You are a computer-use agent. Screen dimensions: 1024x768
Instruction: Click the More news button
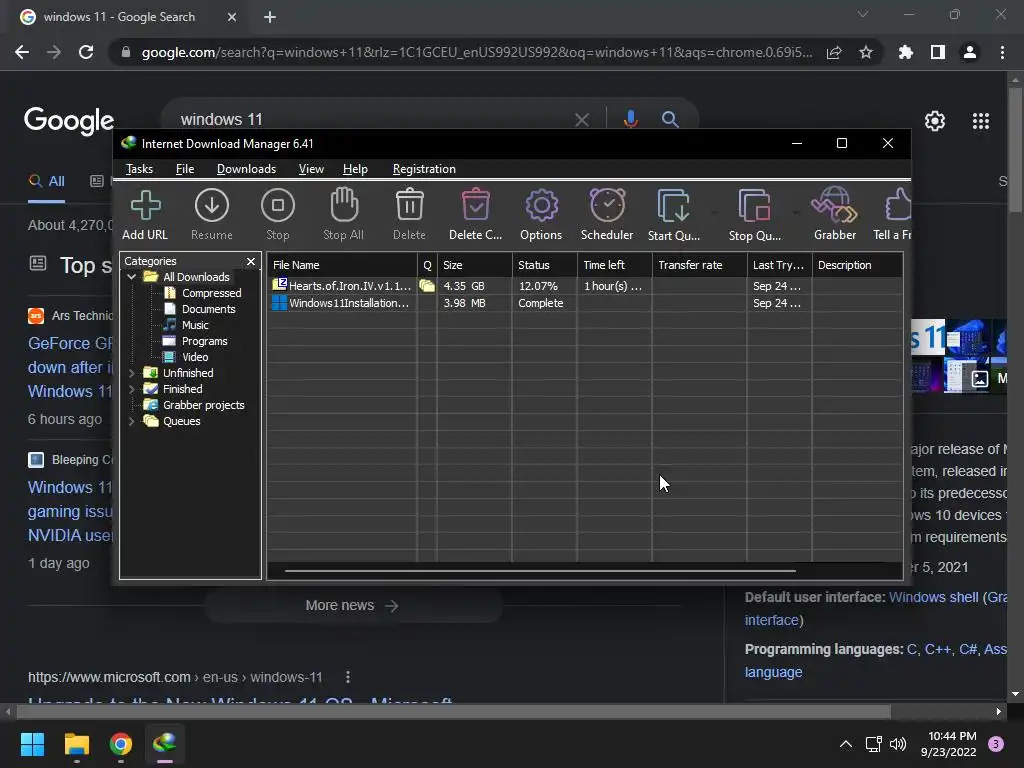click(353, 605)
